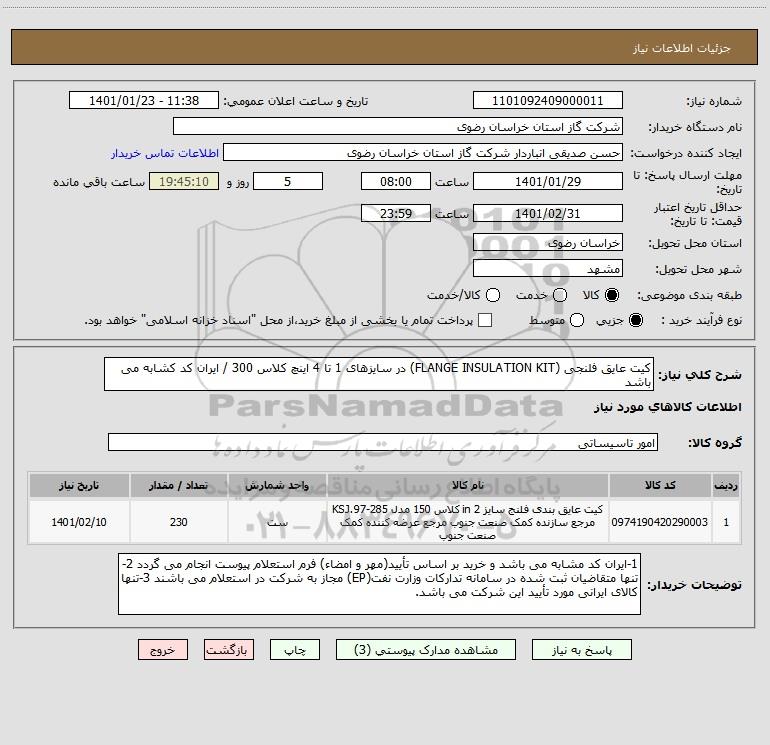The height and width of the screenshot is (745, 770).
Task: Click the ردیف column header
Action: pos(726,486)
